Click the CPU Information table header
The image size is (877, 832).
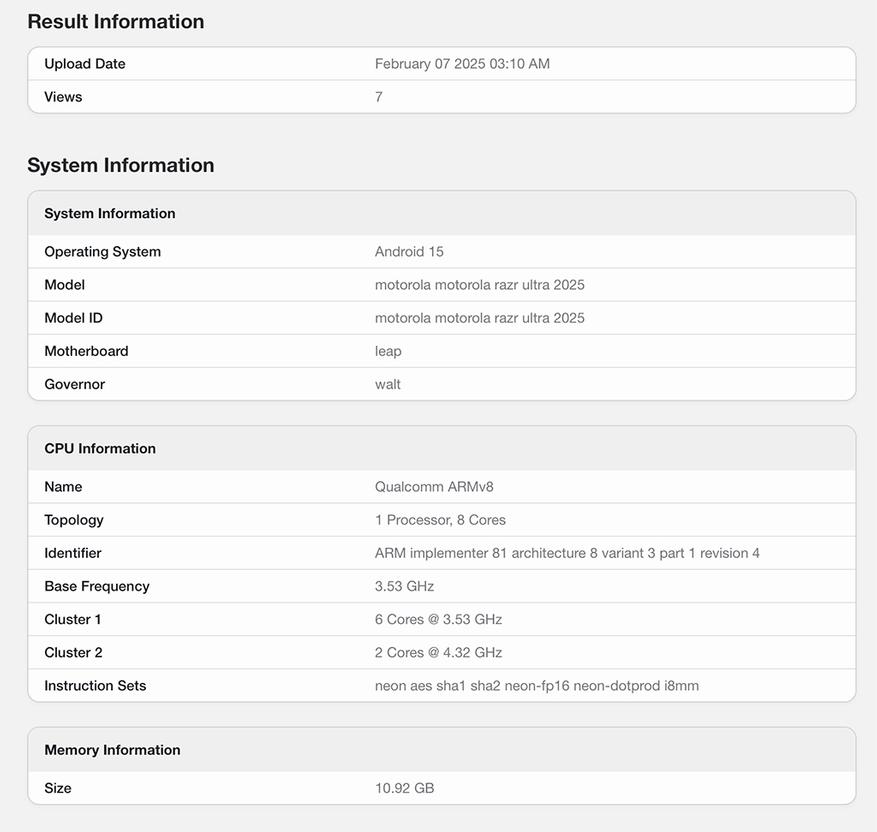(100, 449)
